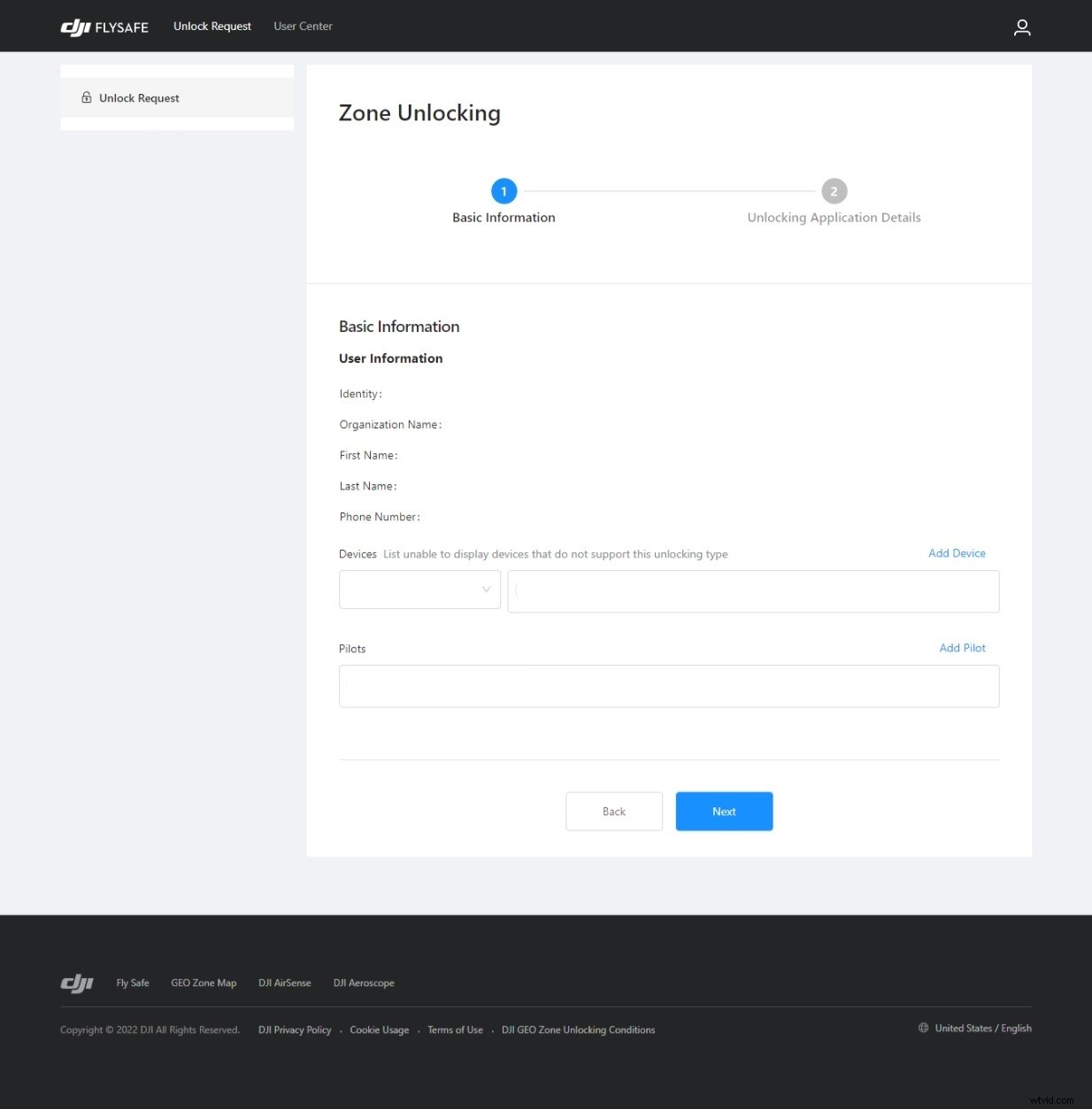Screen dimensions: 1092x1109
Task: Click inside the Pilots input box
Action: [x=668, y=686]
